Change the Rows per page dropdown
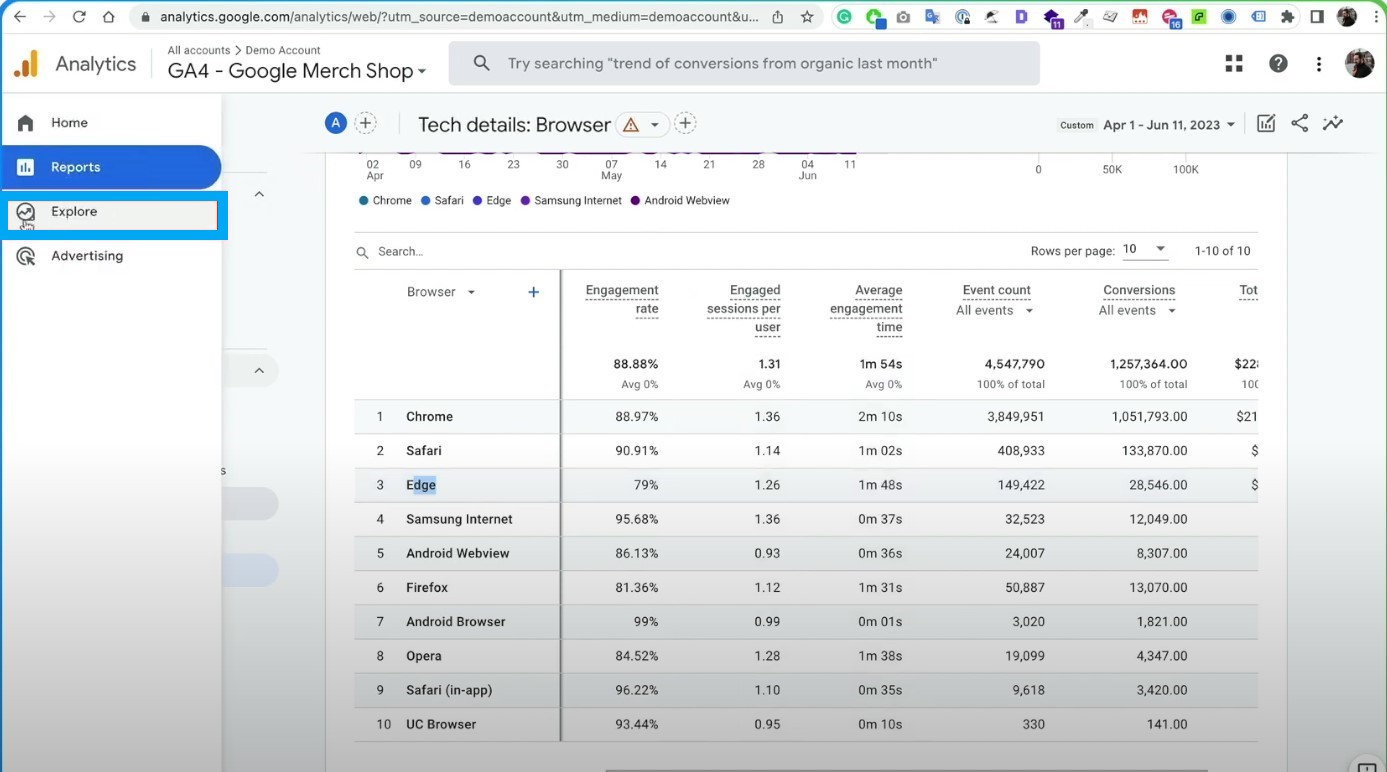Viewport: 1387px width, 772px height. coord(1145,250)
